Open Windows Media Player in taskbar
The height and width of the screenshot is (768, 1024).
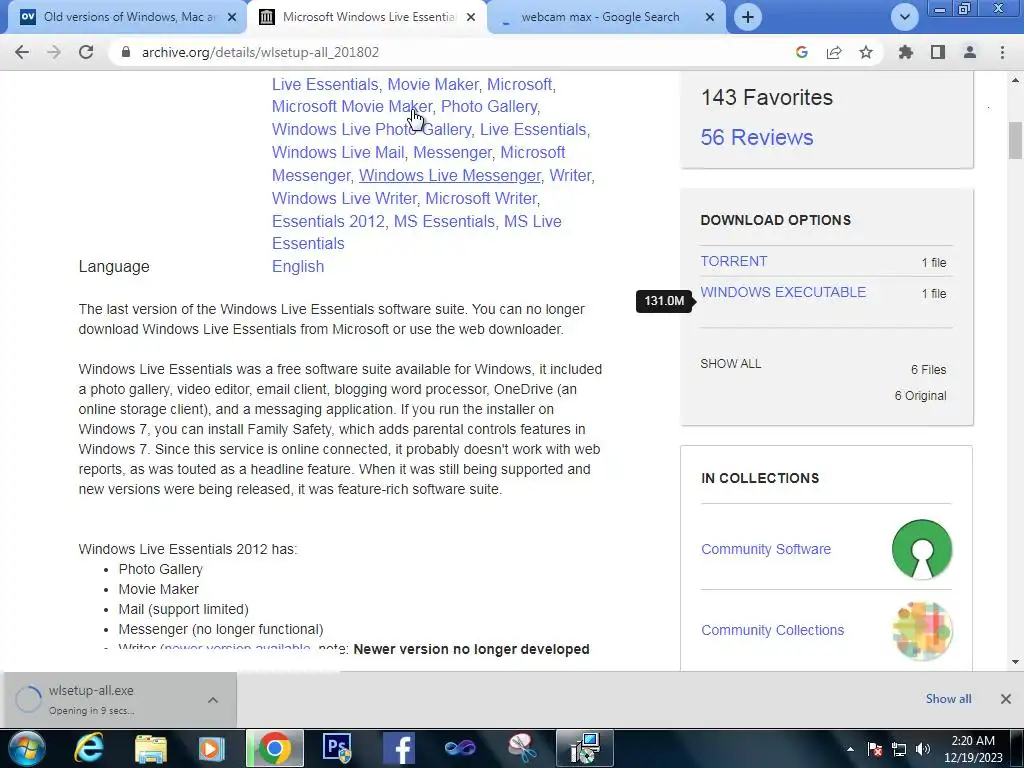point(212,748)
